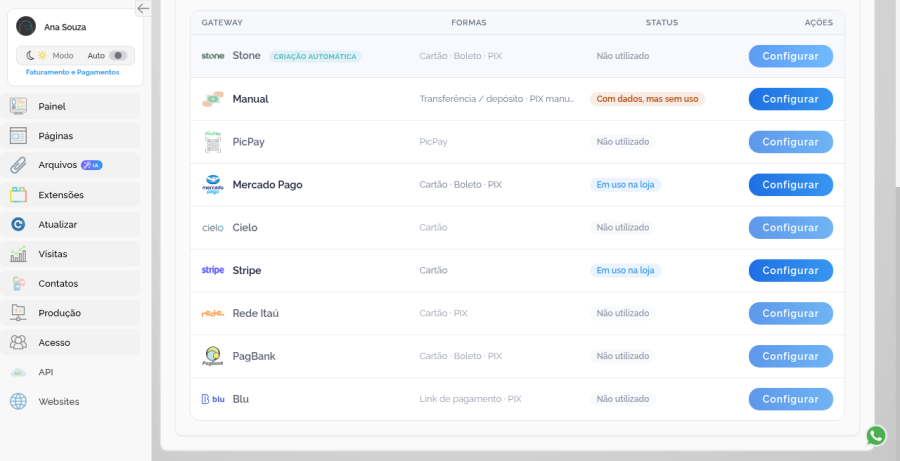900x461 pixels.
Task: Click Mercado Pago 'Em uso na loja' status
Action: coord(625,185)
